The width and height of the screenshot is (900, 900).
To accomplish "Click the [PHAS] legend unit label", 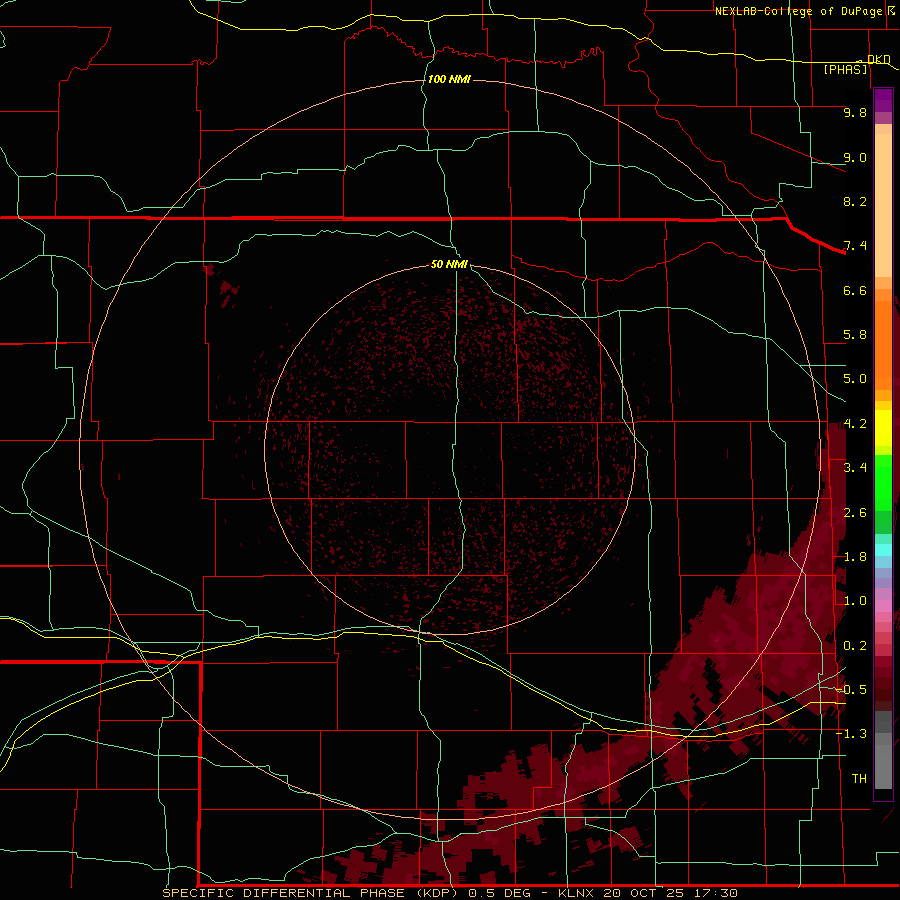I will coord(845,70).
